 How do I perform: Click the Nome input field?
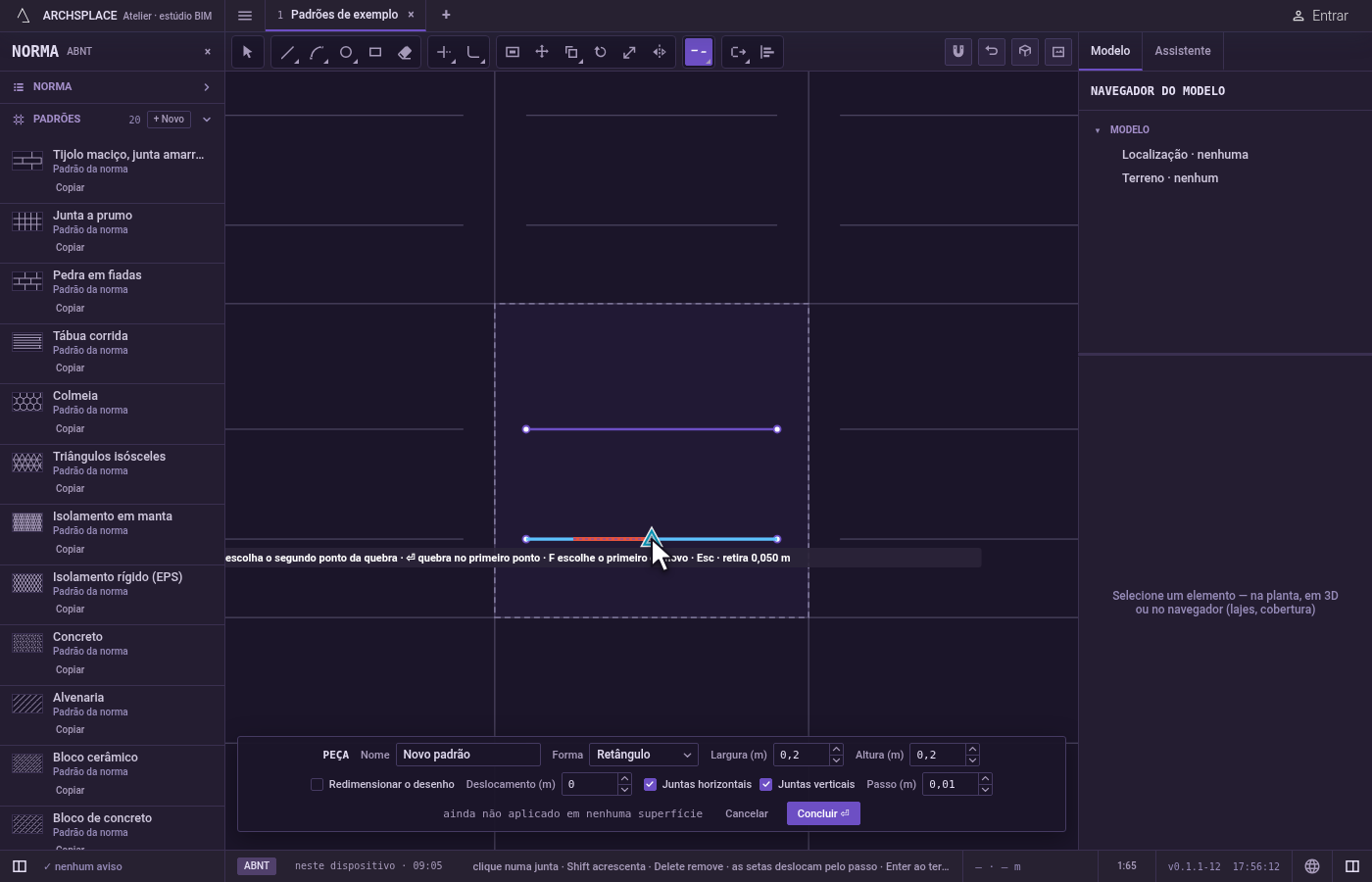468,755
